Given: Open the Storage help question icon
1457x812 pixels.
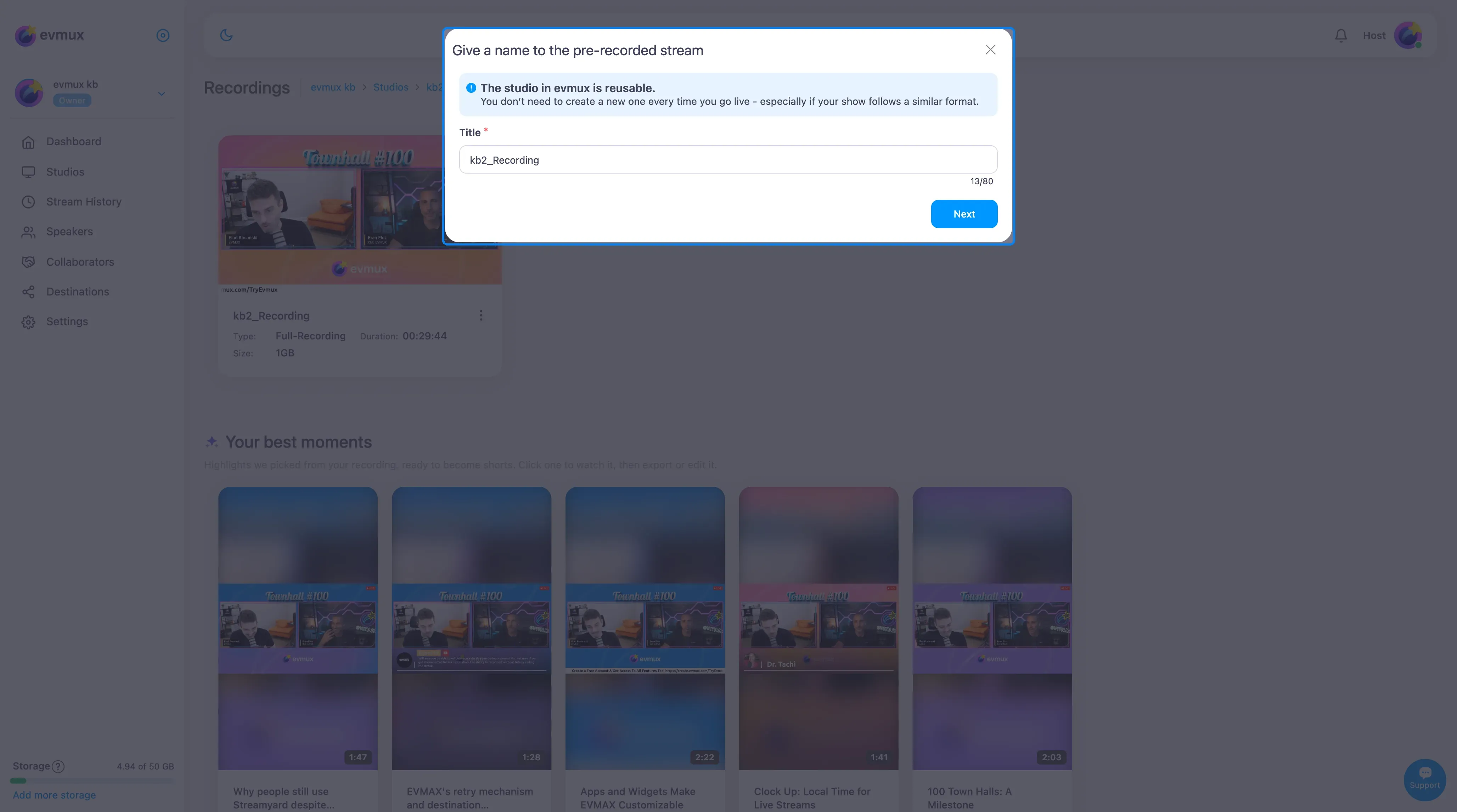Looking at the screenshot, I should pyautogui.click(x=58, y=766).
